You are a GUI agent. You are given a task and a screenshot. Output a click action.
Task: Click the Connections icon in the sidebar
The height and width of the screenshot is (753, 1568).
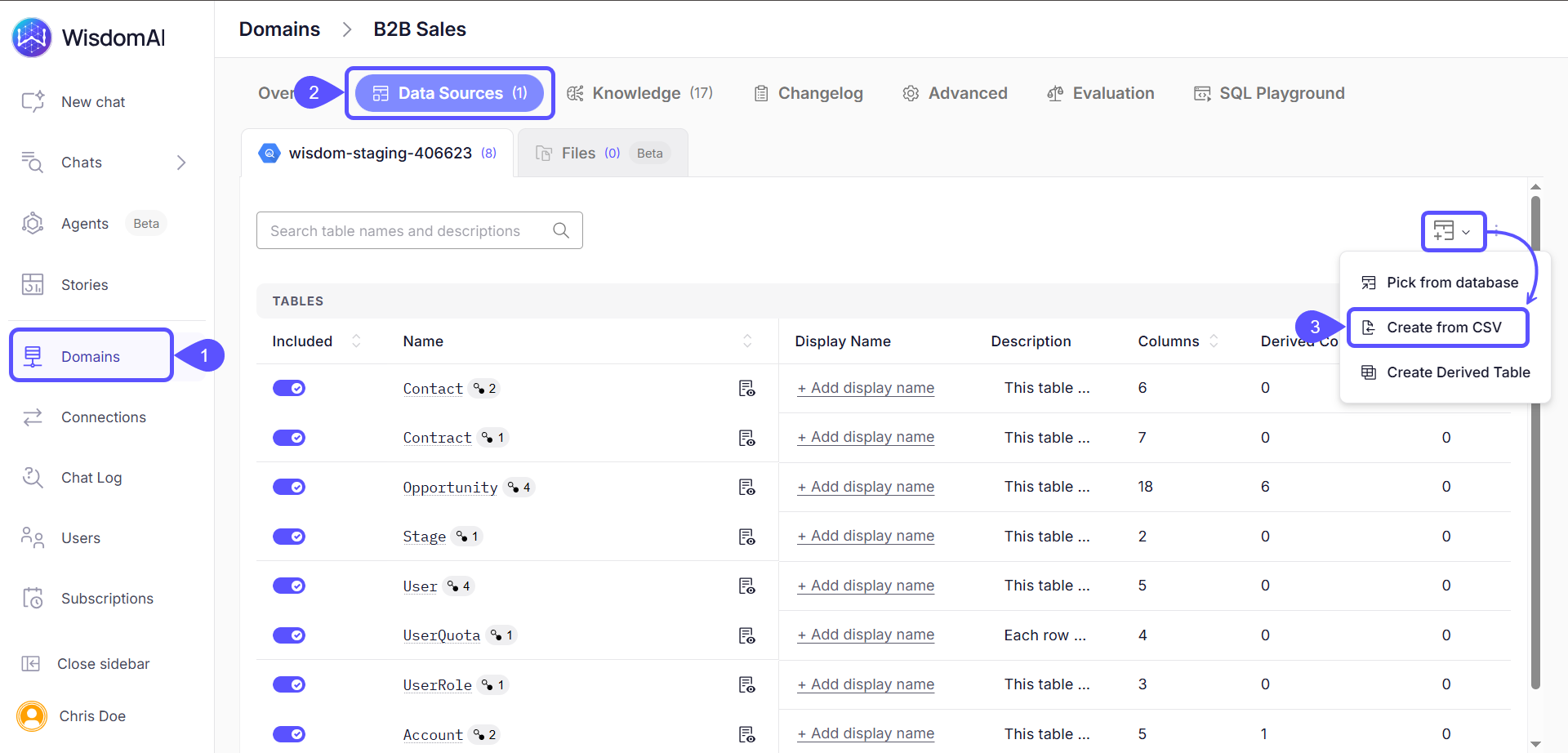coord(33,417)
